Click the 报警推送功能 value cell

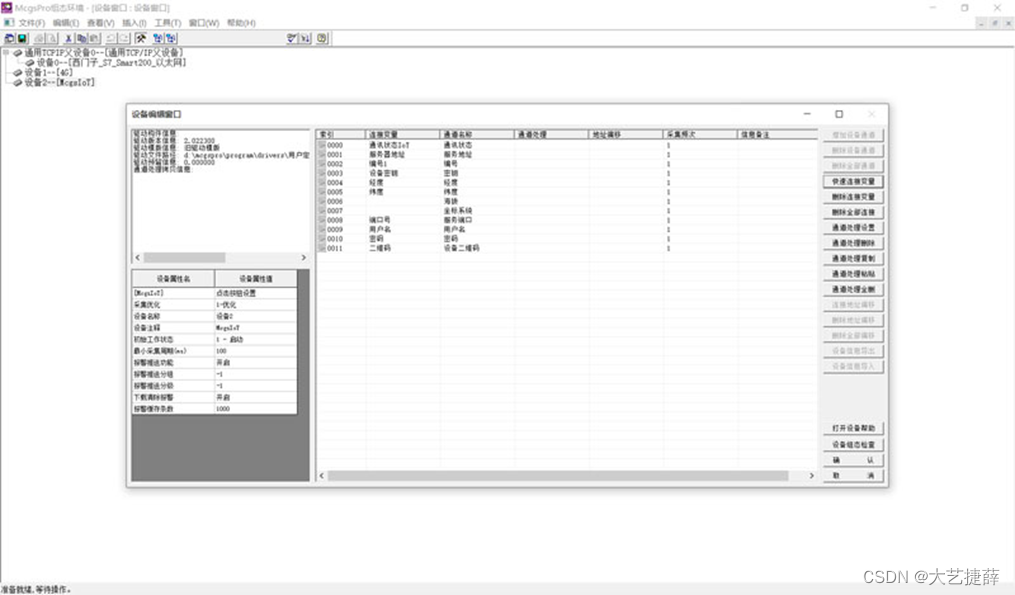pos(256,363)
